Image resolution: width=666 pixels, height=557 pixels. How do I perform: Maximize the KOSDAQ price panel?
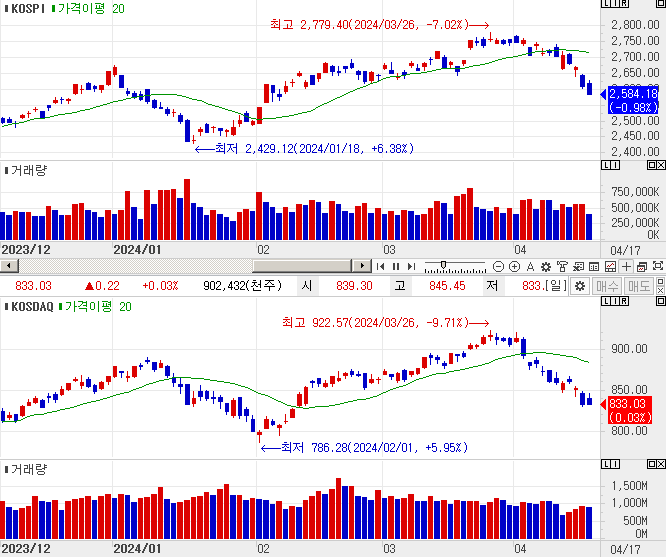point(660,301)
